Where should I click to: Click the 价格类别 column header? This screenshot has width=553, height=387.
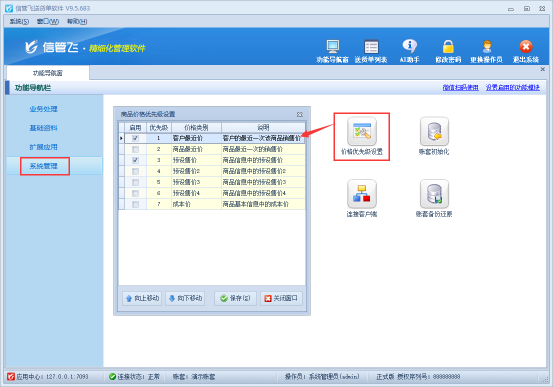pos(196,127)
